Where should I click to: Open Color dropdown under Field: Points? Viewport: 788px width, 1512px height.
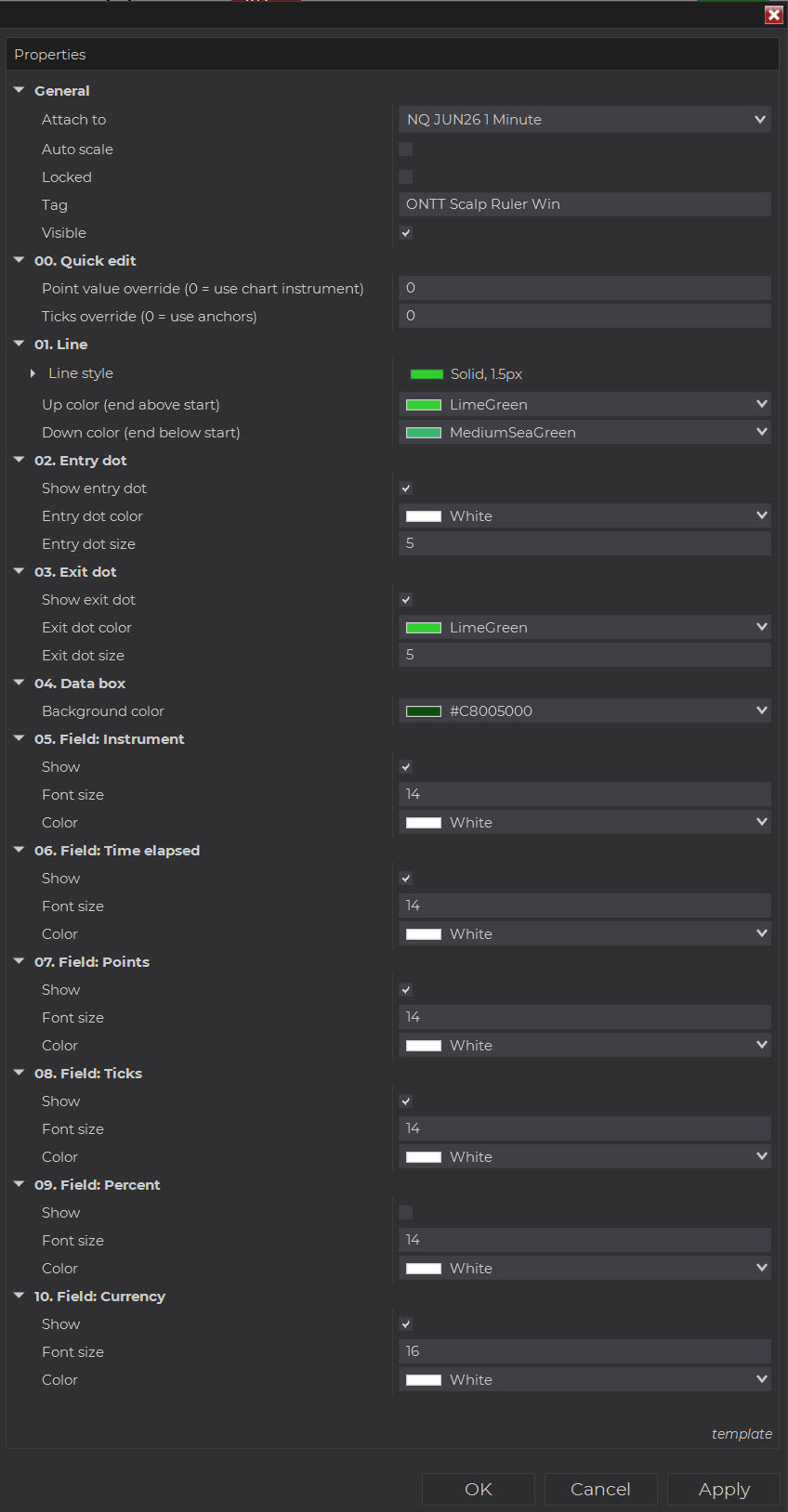584,1045
